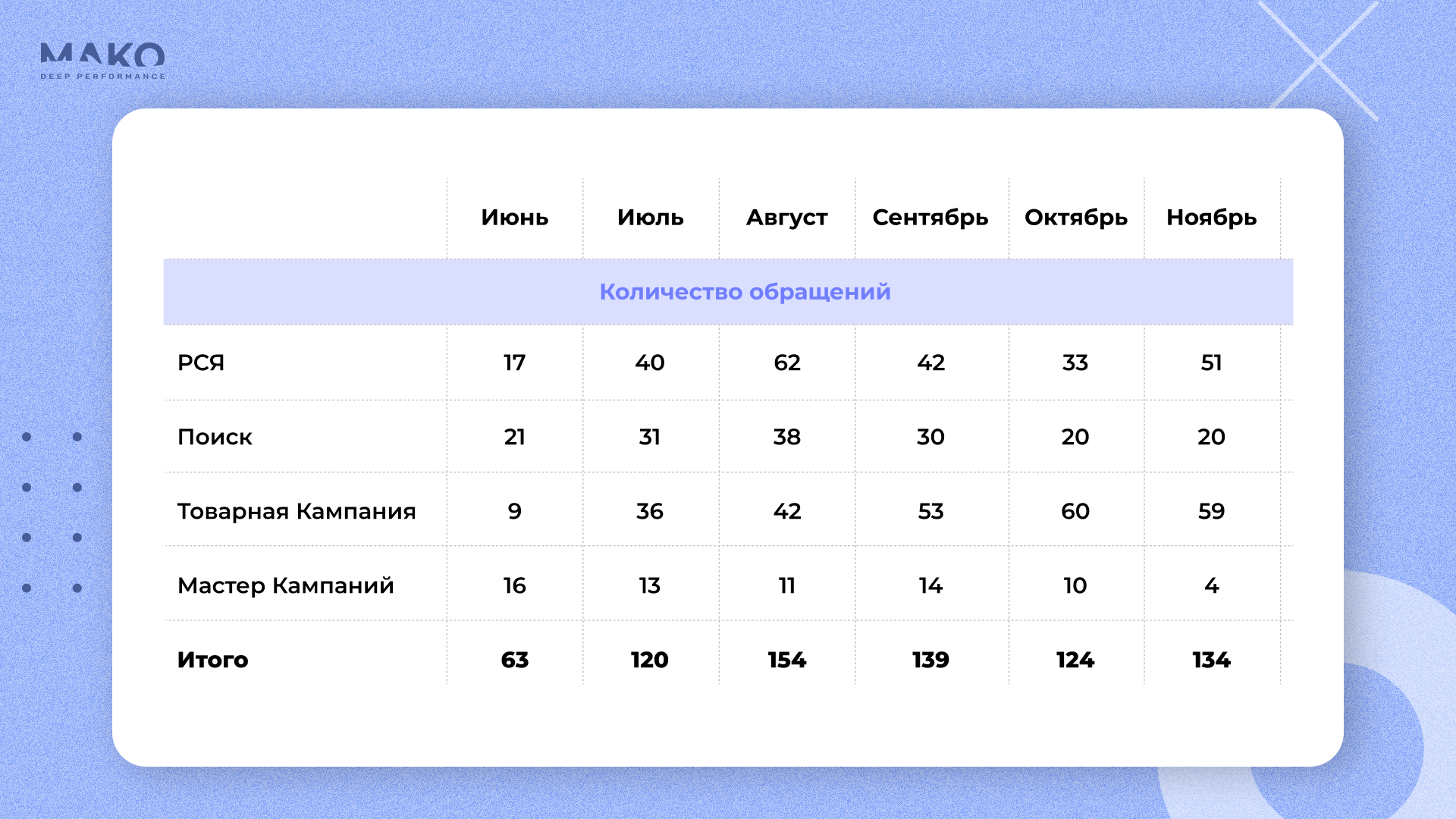Select the Июнь column header
The image size is (1456, 819).
click(514, 218)
